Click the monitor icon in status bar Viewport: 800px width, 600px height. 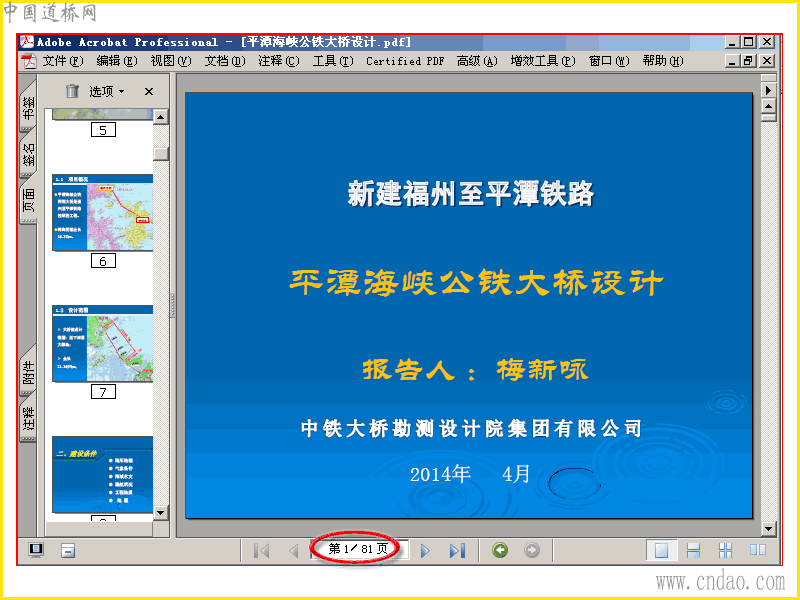pos(36,550)
